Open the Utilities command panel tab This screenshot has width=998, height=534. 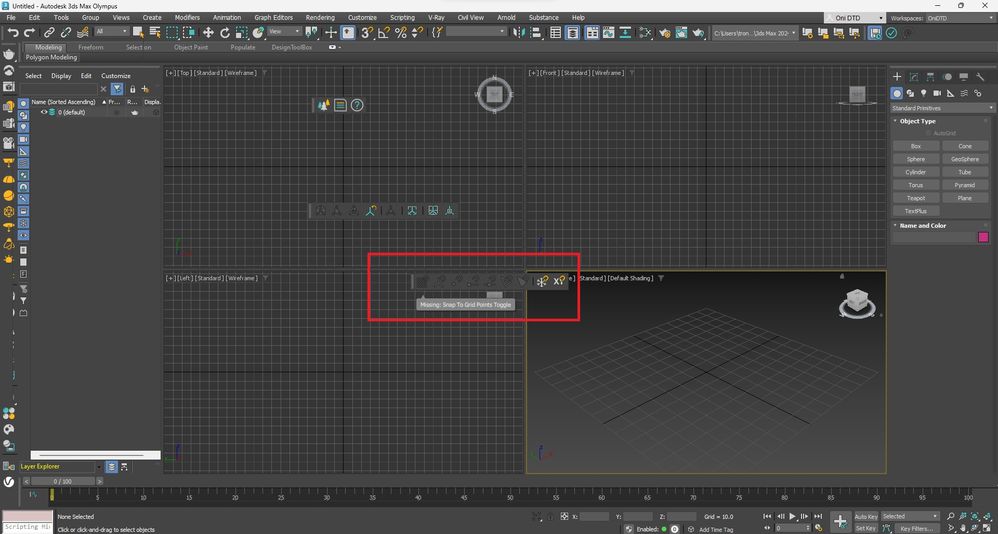[980, 77]
